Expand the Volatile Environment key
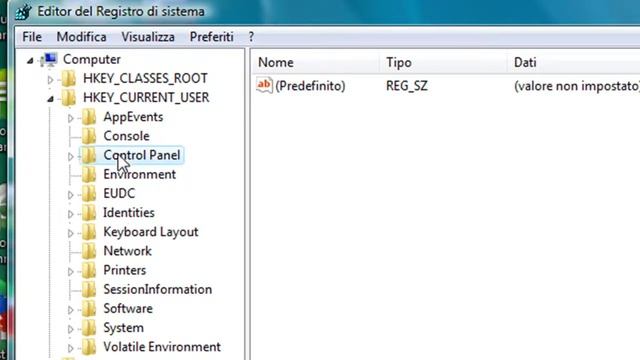 coord(71,348)
